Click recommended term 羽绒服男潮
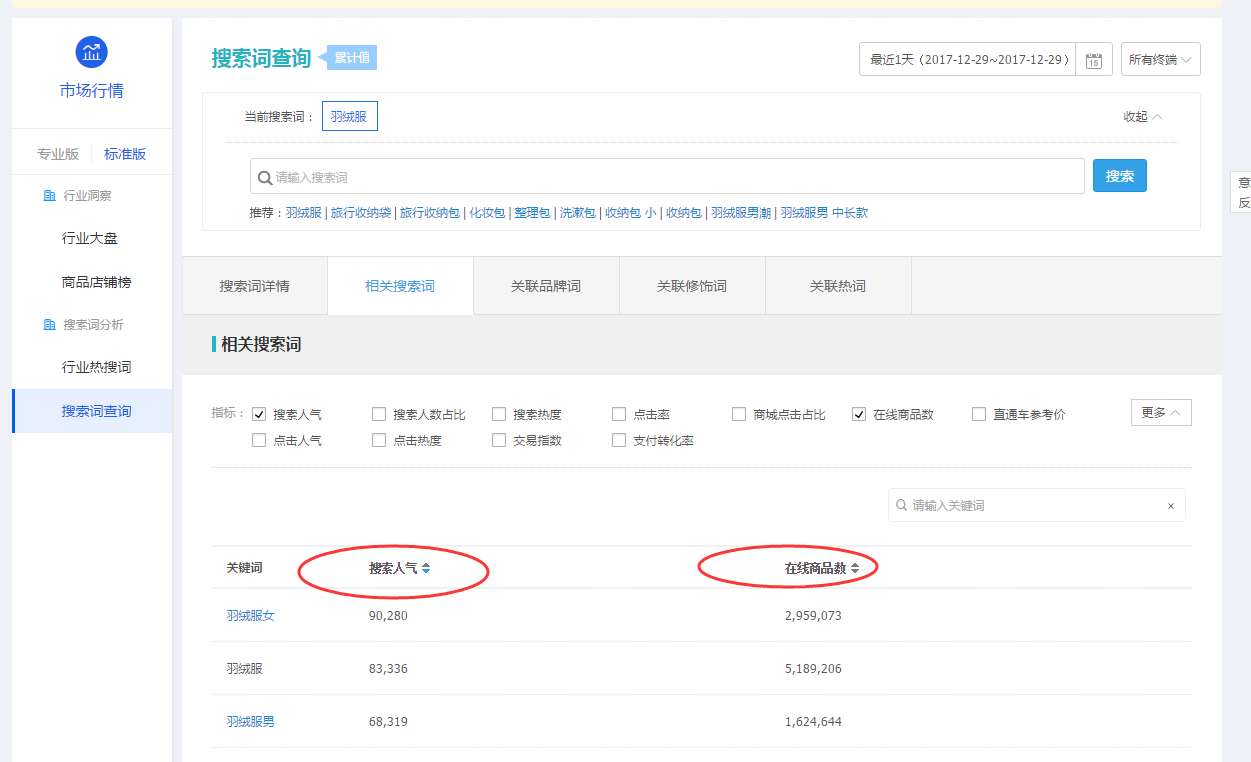The height and width of the screenshot is (762, 1251). (741, 213)
